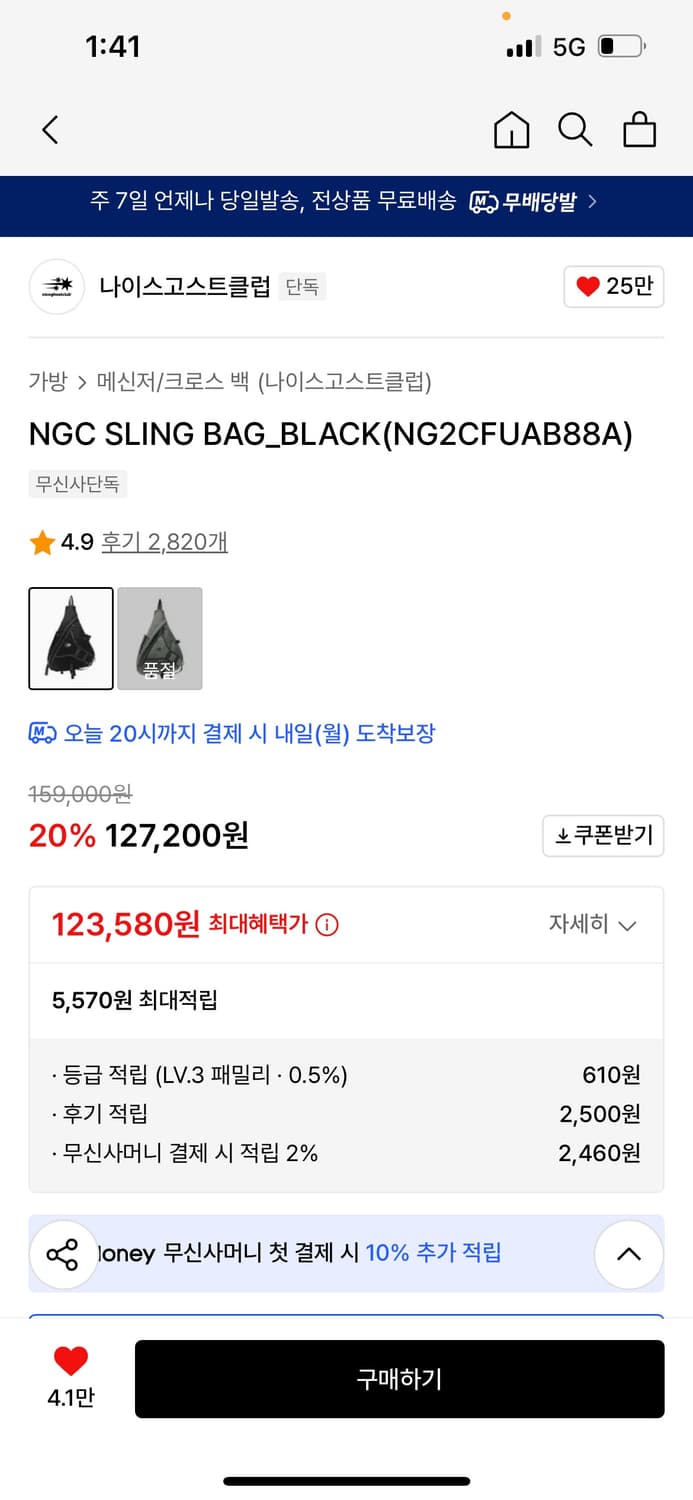Select the sold-out grey color option thumbnail
The width and height of the screenshot is (693, 1500).
pyautogui.click(x=160, y=638)
